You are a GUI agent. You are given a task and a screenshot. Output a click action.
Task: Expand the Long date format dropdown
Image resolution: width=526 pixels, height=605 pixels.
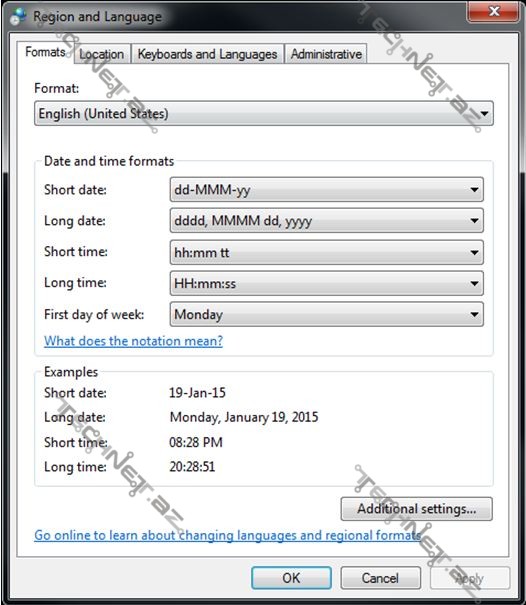click(474, 221)
